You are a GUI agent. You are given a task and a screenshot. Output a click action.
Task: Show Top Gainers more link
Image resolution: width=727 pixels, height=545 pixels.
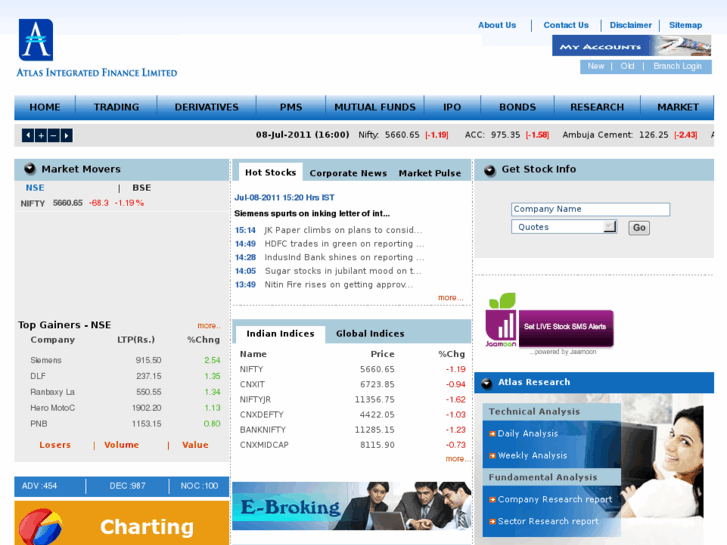209,326
